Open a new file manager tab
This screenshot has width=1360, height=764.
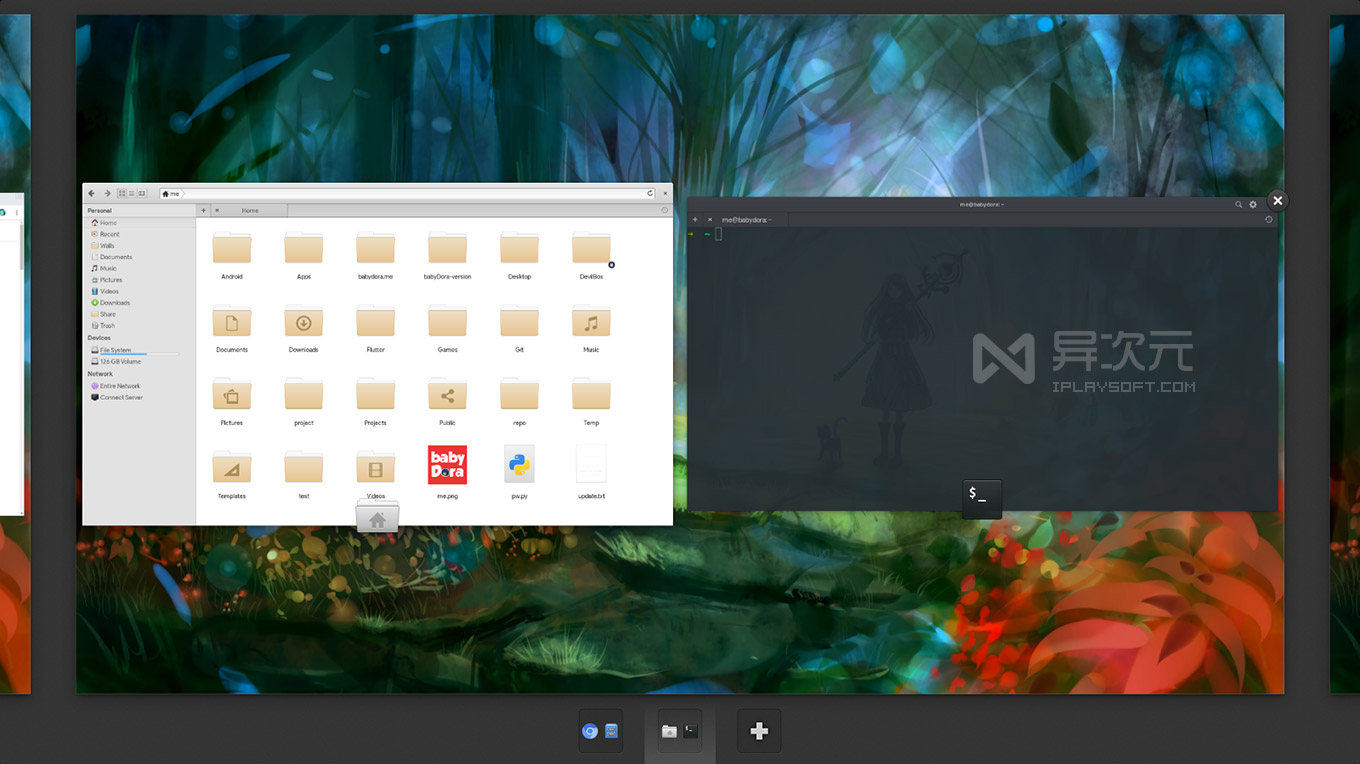pyautogui.click(x=203, y=211)
